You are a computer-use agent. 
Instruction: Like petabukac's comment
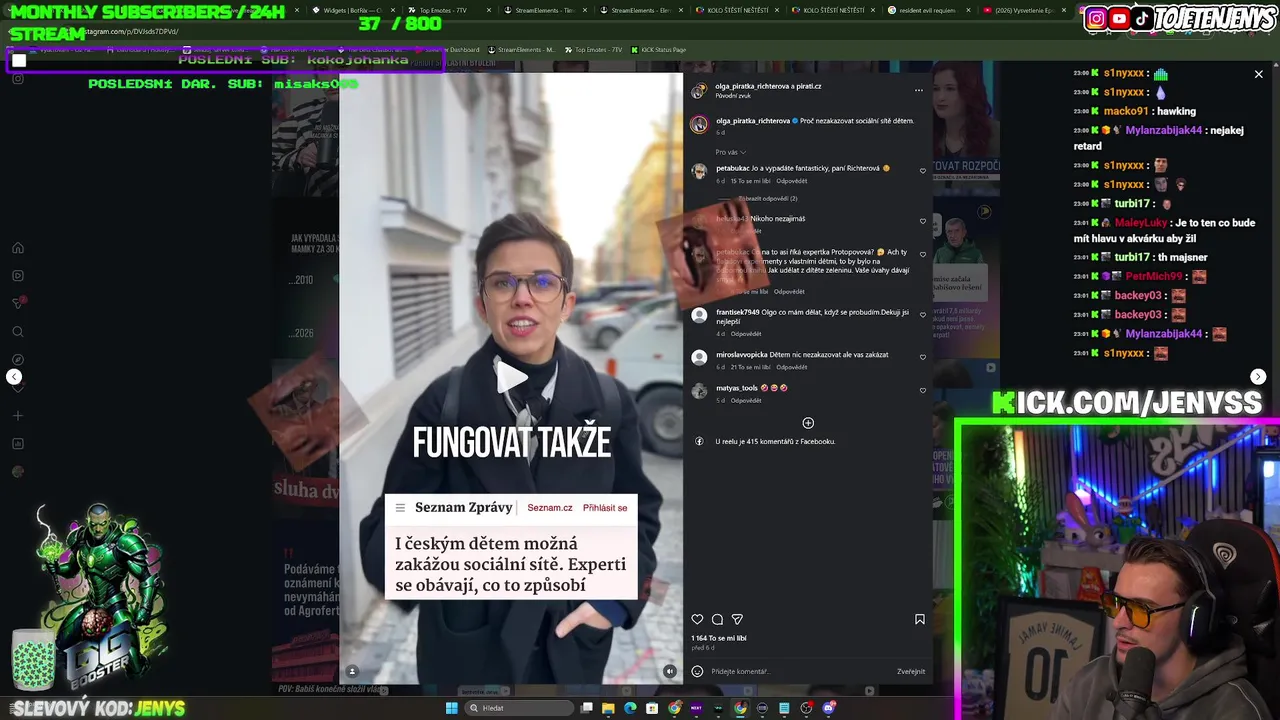(x=922, y=171)
